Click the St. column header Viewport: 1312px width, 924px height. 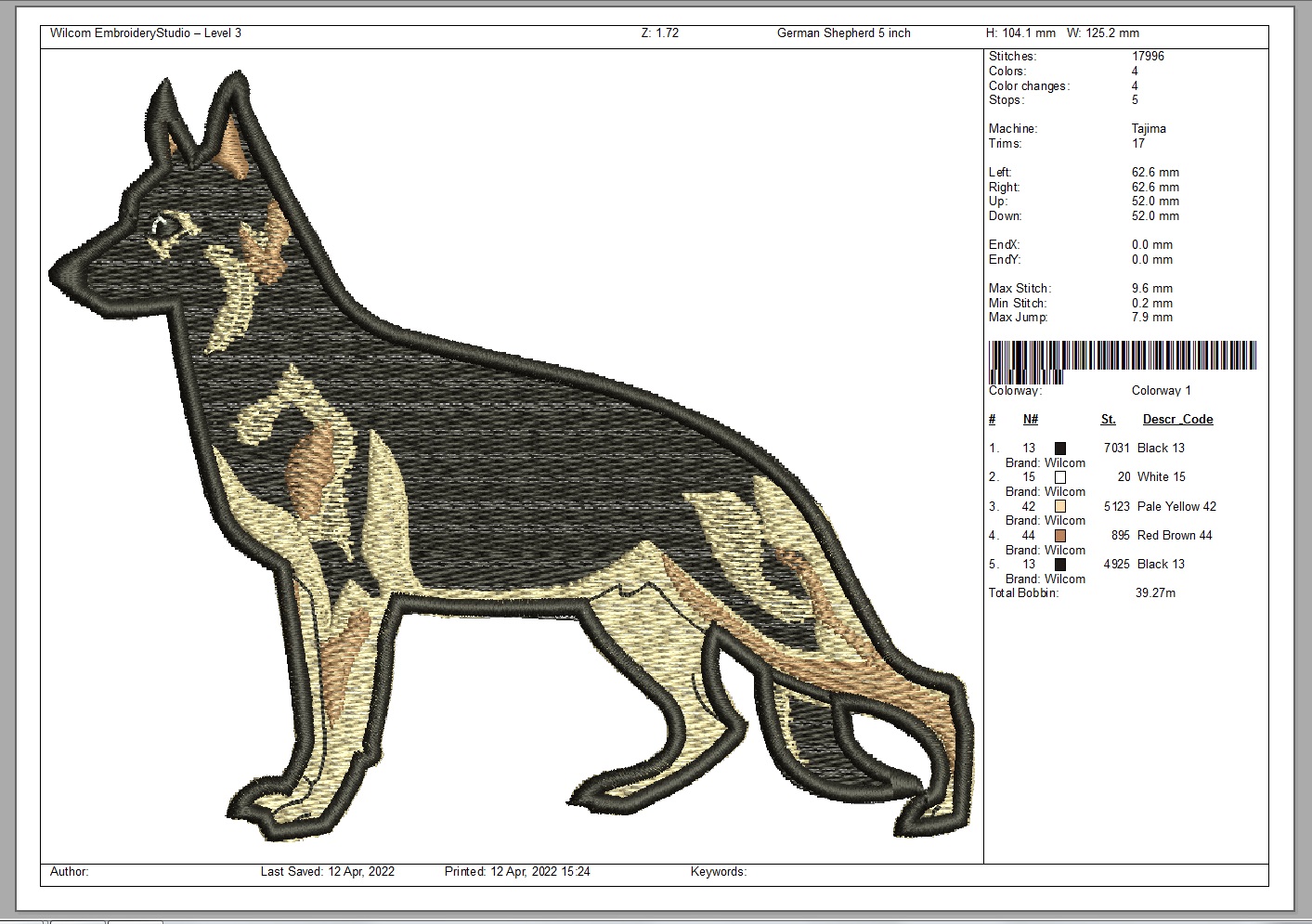[x=1108, y=420]
